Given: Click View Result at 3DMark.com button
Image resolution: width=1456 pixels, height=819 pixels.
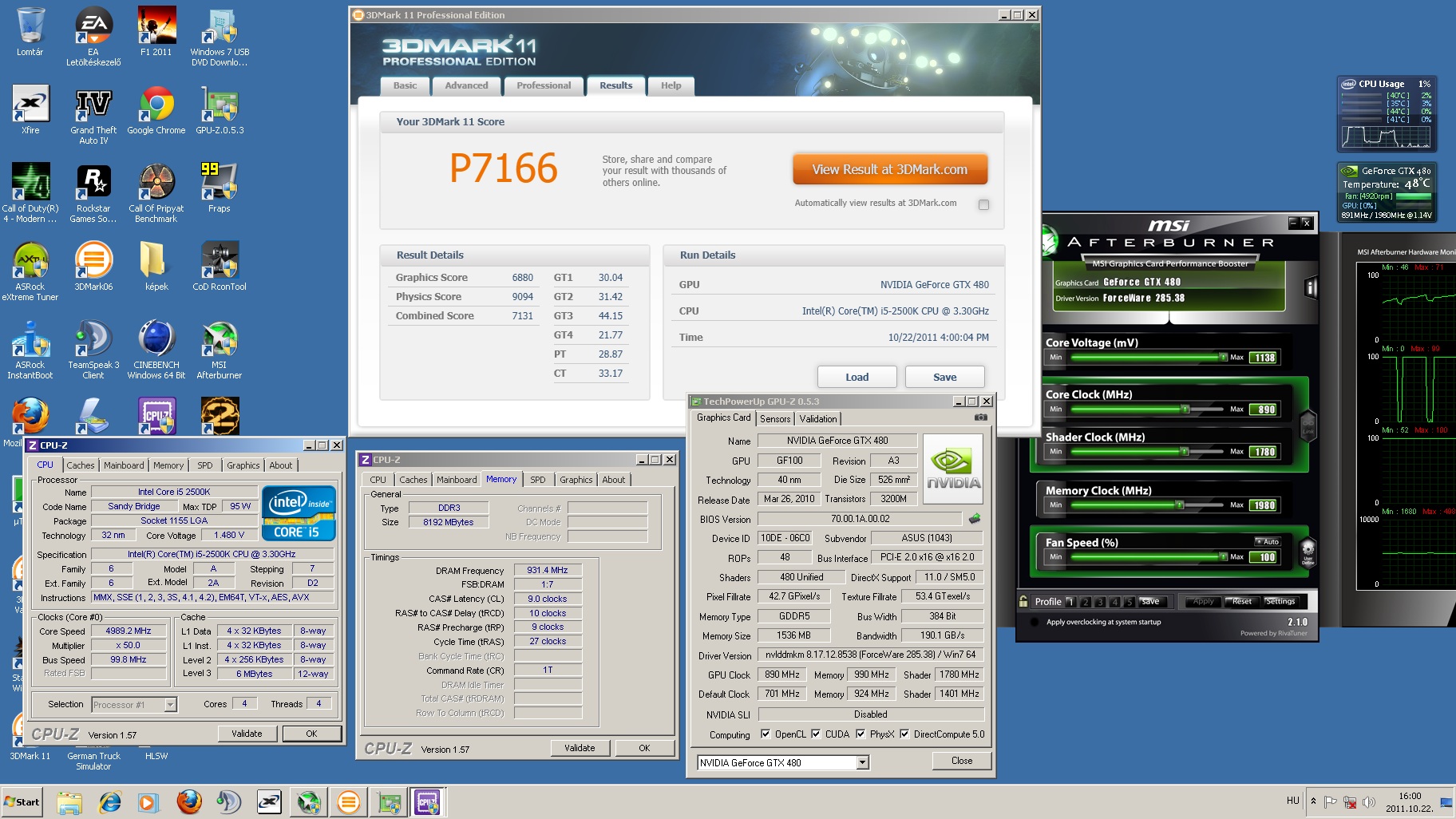Looking at the screenshot, I should [890, 169].
